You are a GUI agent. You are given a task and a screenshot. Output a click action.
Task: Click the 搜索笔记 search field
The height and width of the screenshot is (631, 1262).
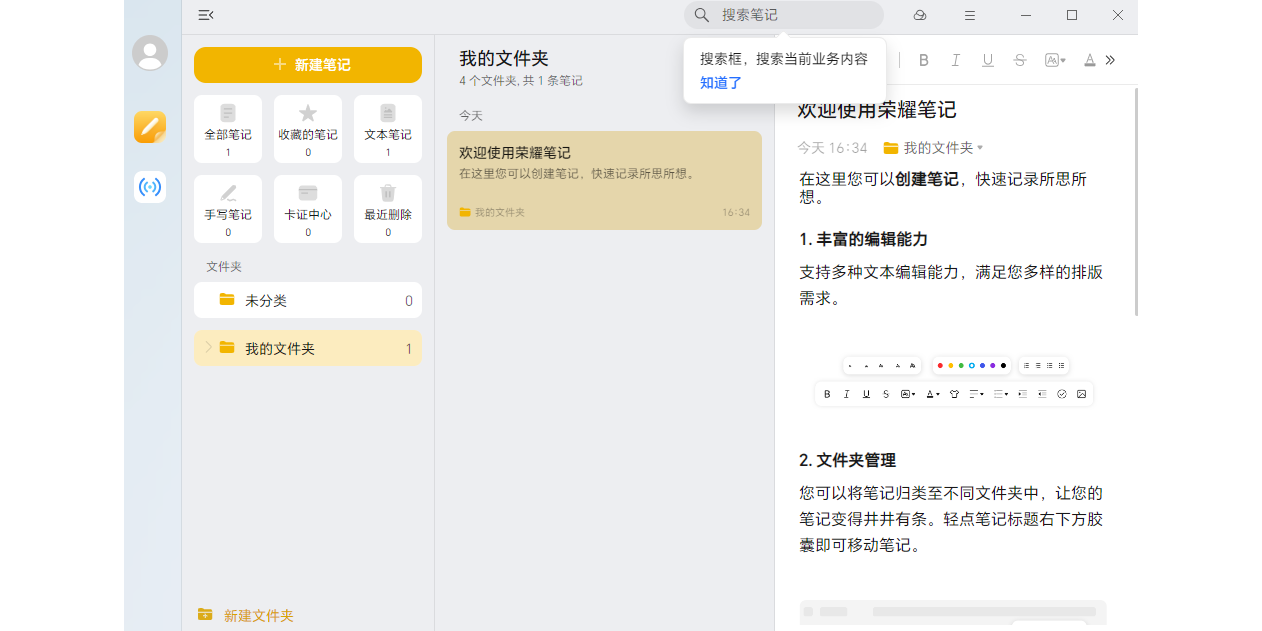(790, 15)
